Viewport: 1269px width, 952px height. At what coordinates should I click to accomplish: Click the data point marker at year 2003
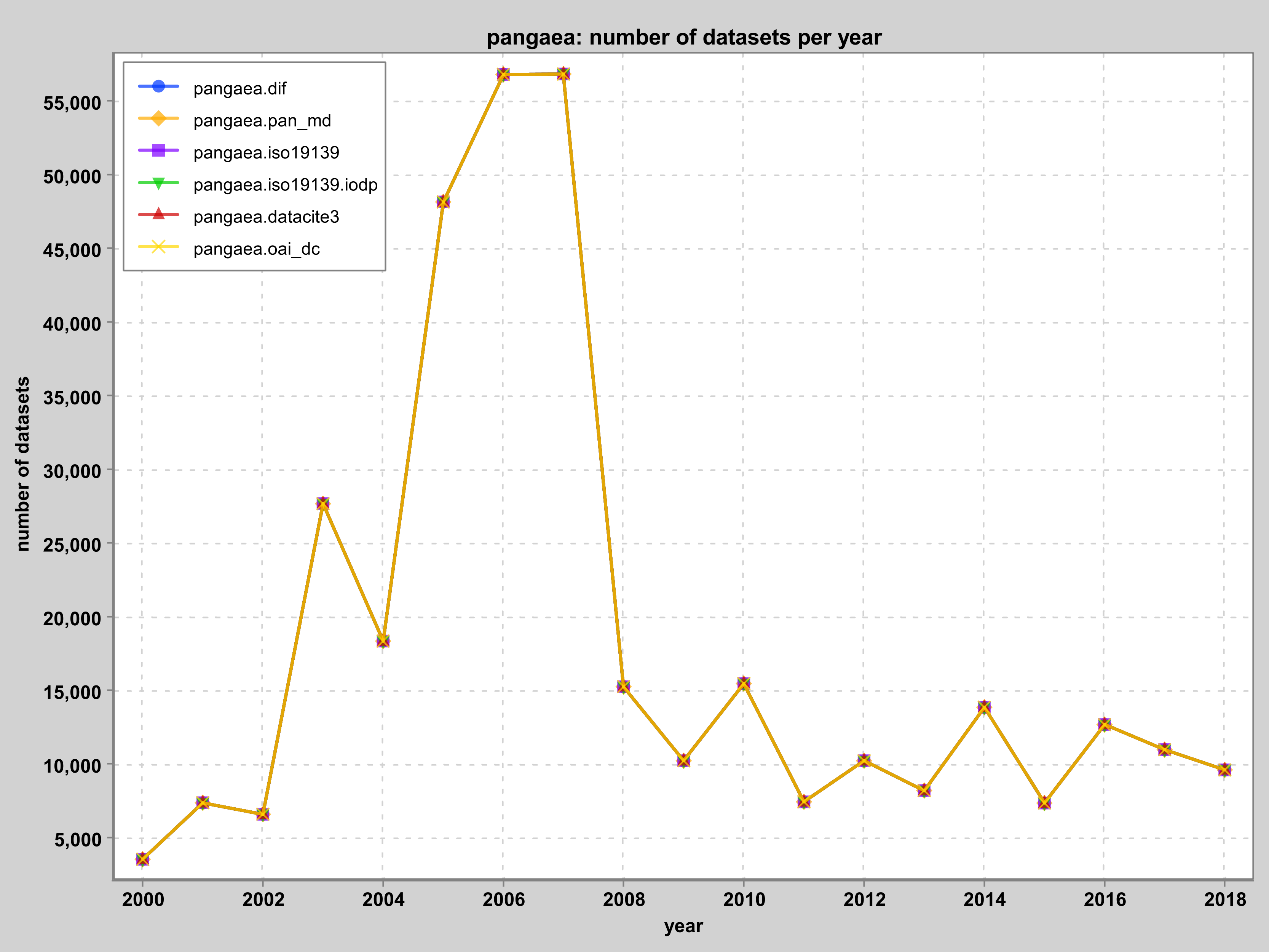coord(323,503)
